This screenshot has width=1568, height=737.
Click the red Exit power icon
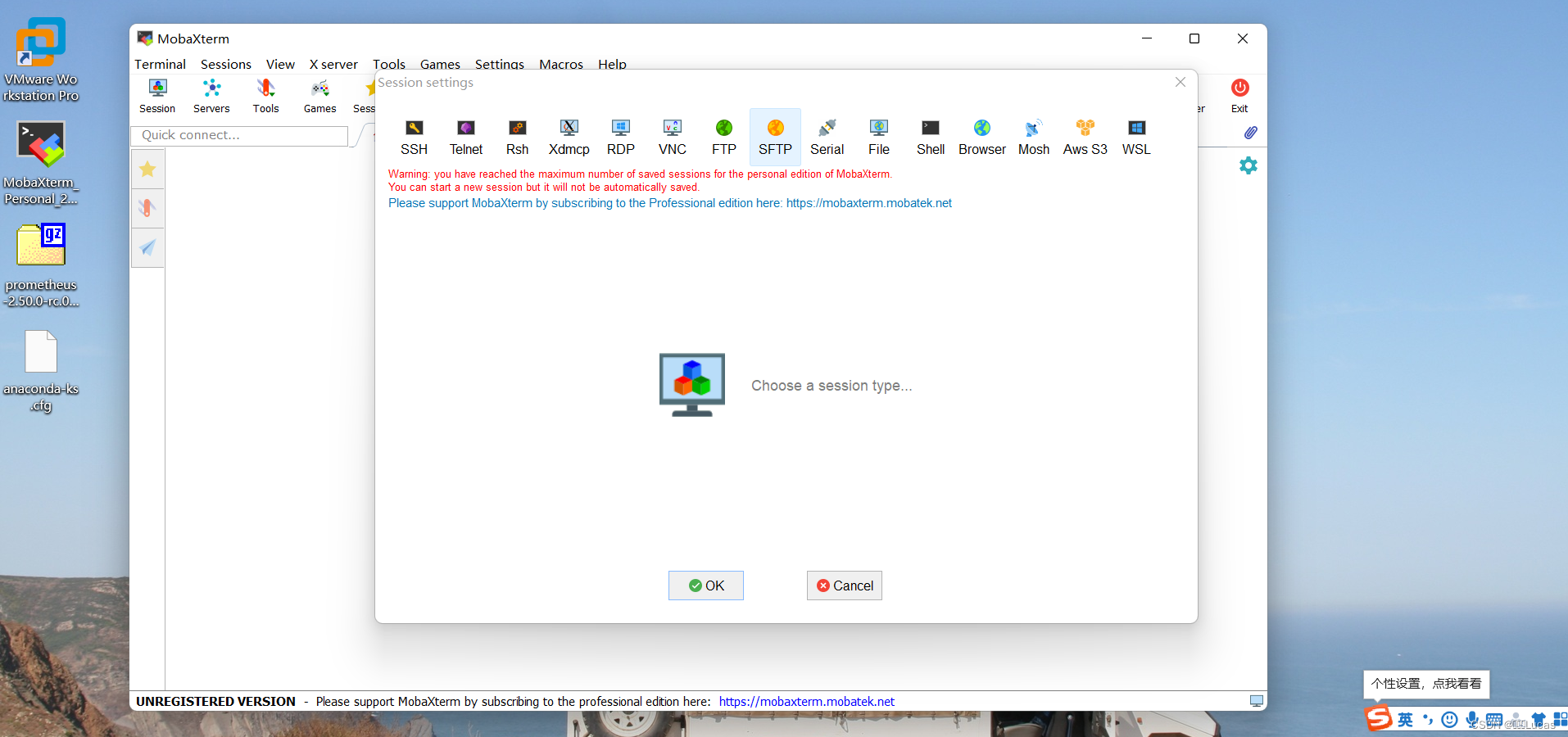tap(1240, 88)
